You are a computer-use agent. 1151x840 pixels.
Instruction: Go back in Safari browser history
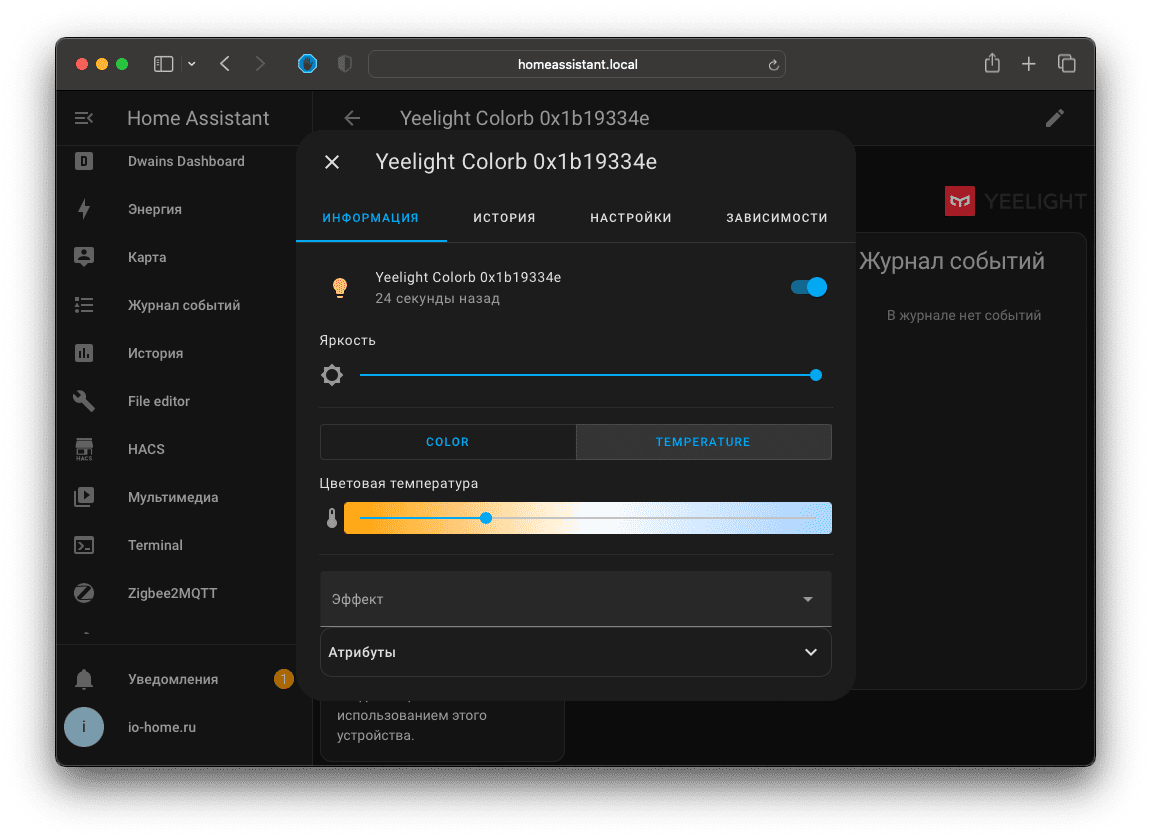(225, 64)
